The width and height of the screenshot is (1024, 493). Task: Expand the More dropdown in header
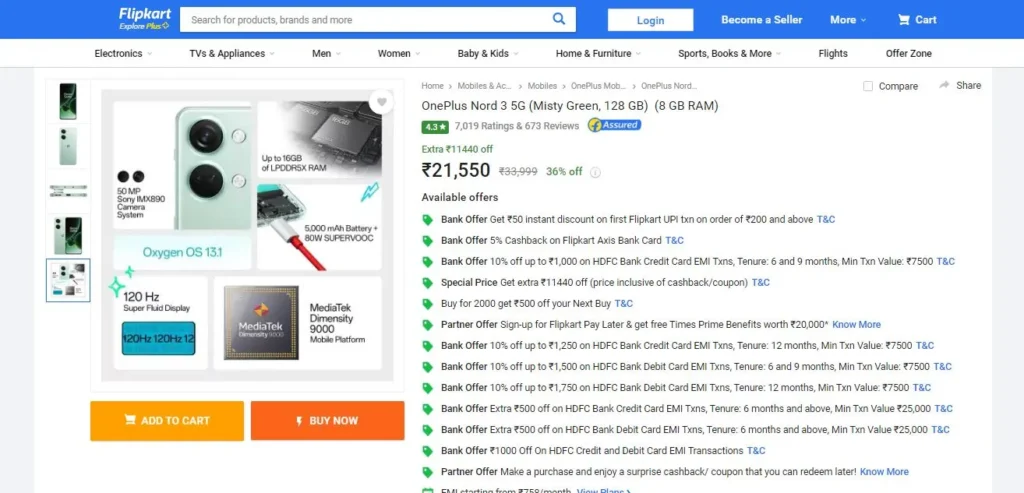coord(848,20)
